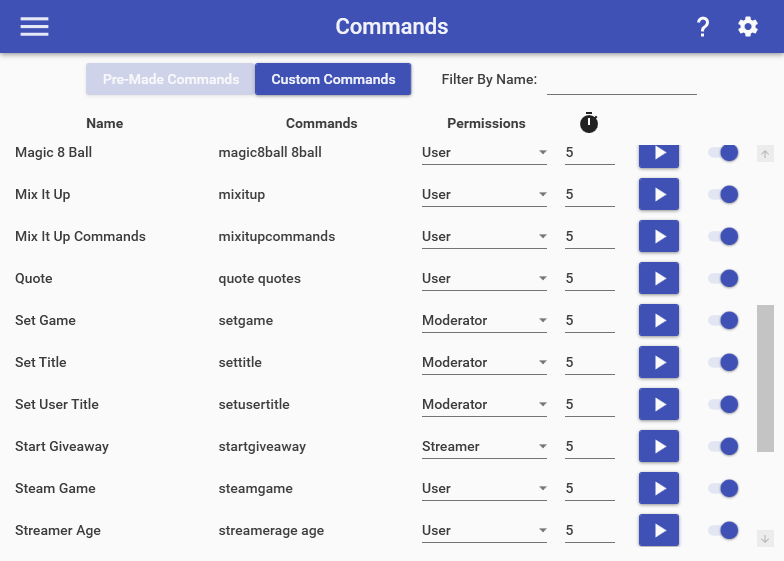Open the settings gear icon

pyautogui.click(x=748, y=26)
